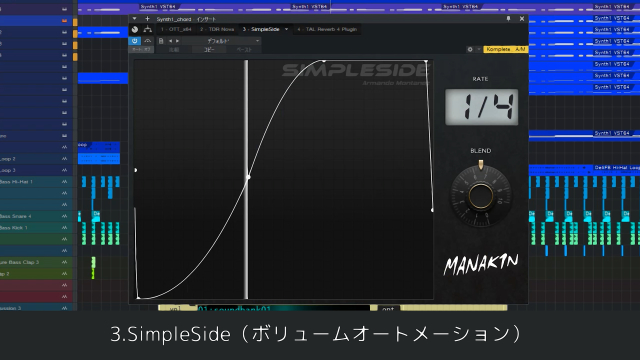Click the sidechain icon beside power button
The image size is (640, 360).
(148, 41)
